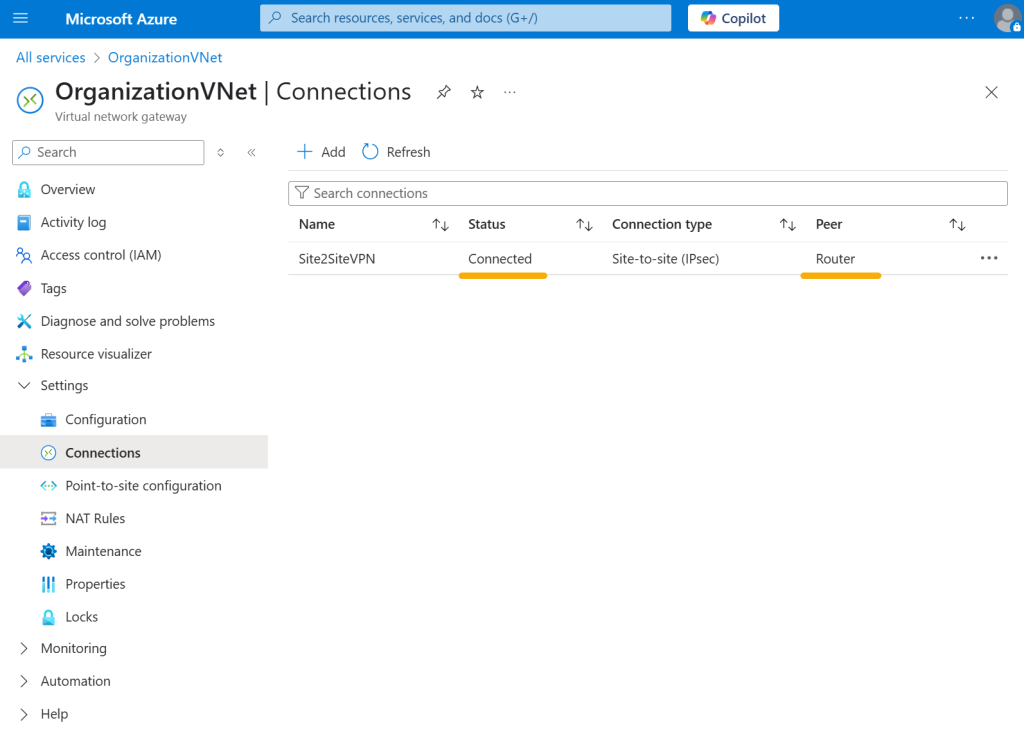The width and height of the screenshot is (1024, 752).
Task: Click the Router peer cell
Action: tap(835, 259)
